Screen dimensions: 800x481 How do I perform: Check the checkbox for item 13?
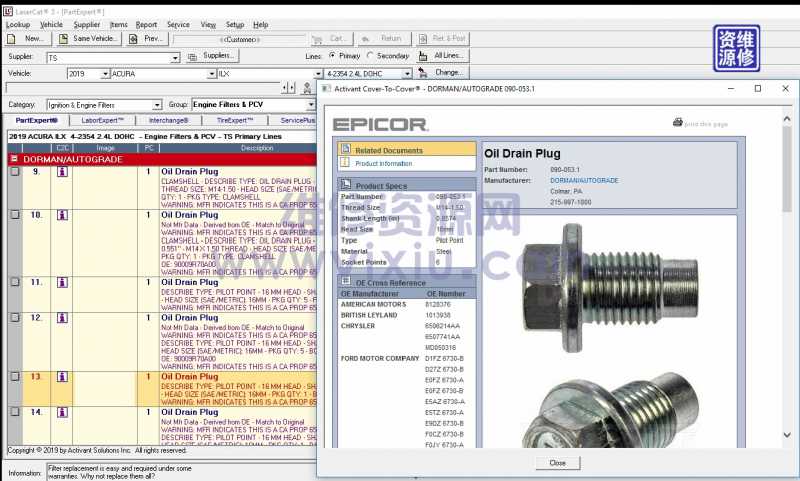(x=15, y=376)
